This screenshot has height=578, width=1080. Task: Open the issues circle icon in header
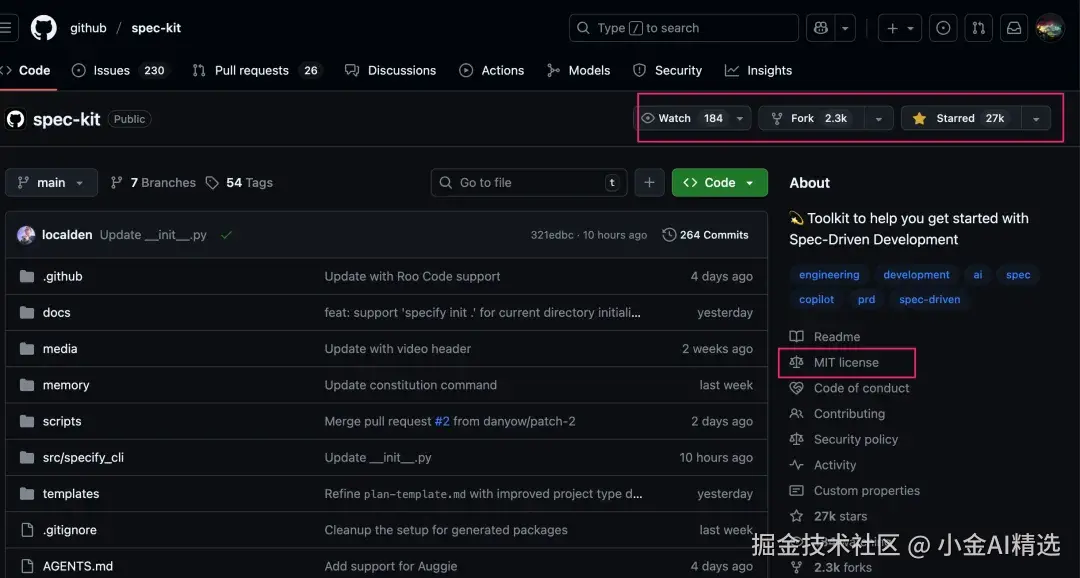pyautogui.click(x=943, y=28)
